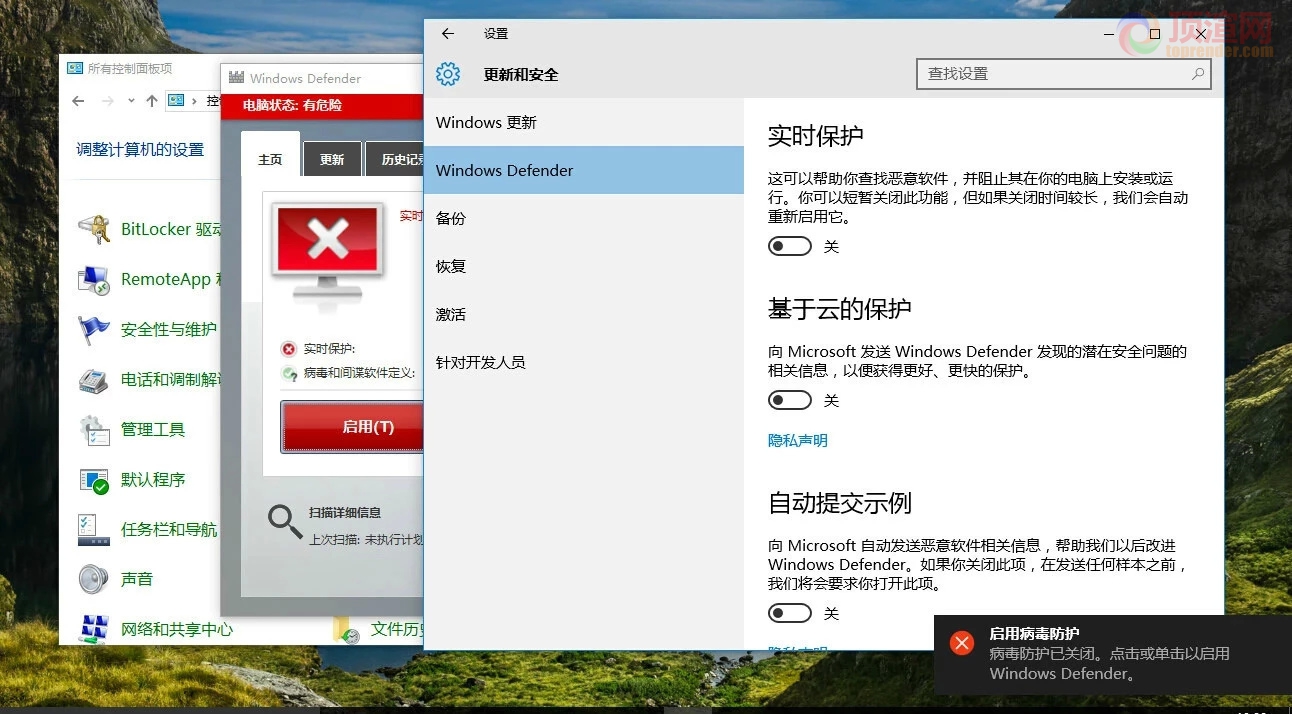Viewport: 1292px width, 714px height.
Task: Click the 实时保护 section heading
Action: coord(815,136)
